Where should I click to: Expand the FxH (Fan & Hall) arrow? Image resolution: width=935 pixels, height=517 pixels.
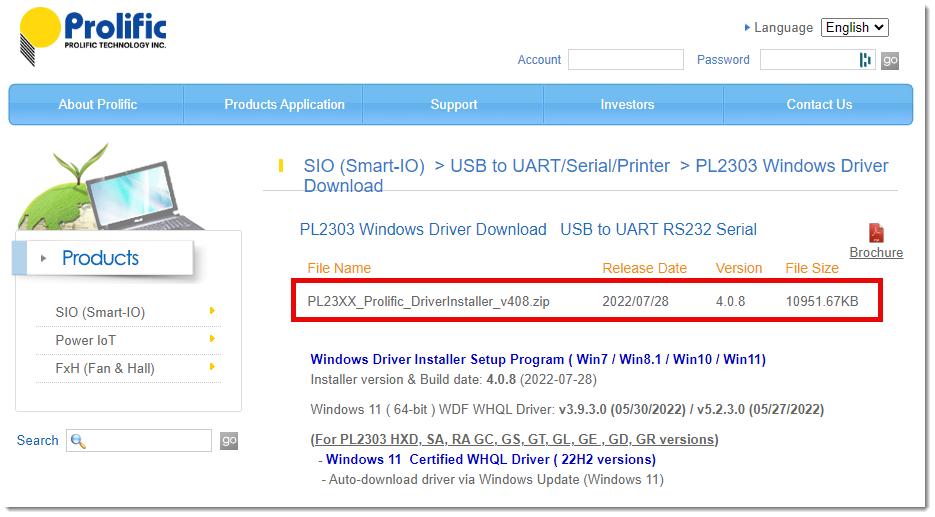point(212,367)
